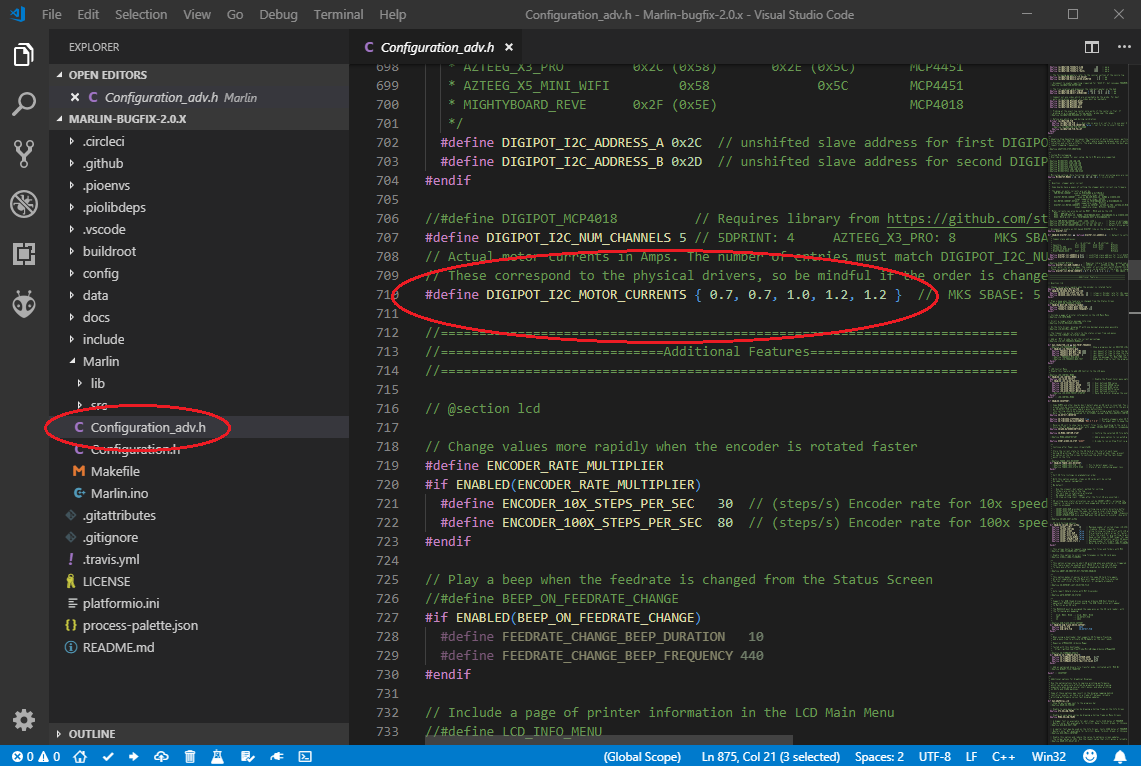Image resolution: width=1141 pixels, height=766 pixels.
Task: Open the PlatformIO alien icon view
Action: (x=23, y=304)
